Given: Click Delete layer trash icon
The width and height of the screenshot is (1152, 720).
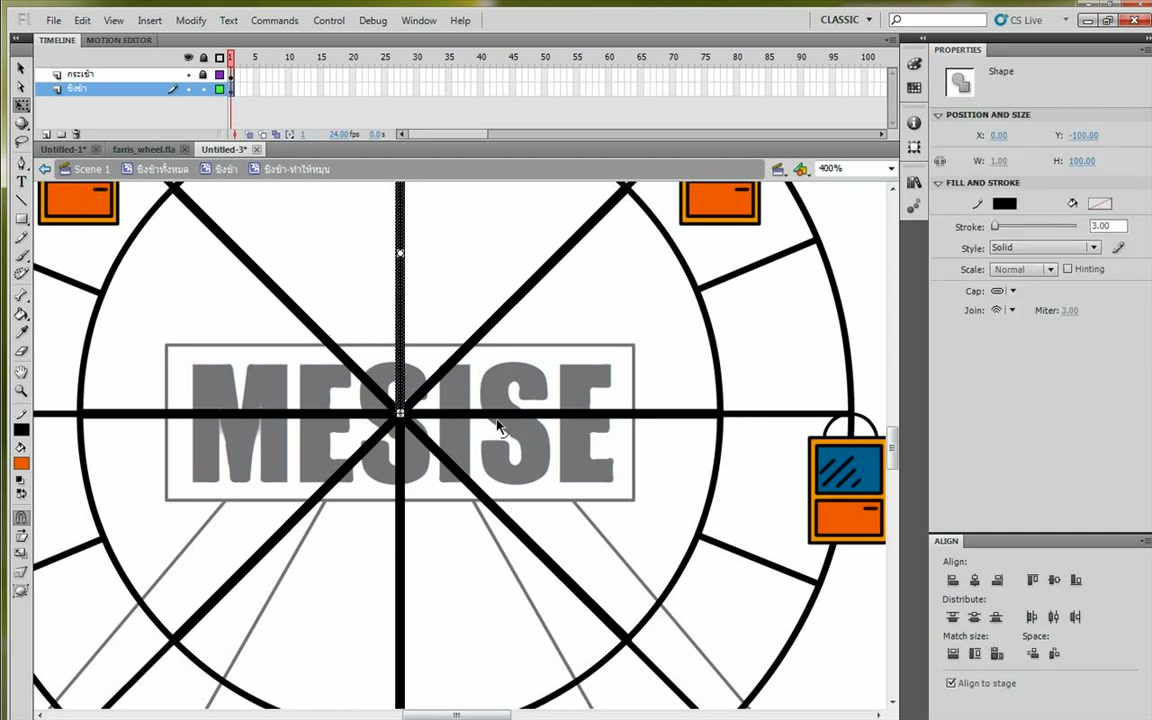Looking at the screenshot, I should 76,134.
